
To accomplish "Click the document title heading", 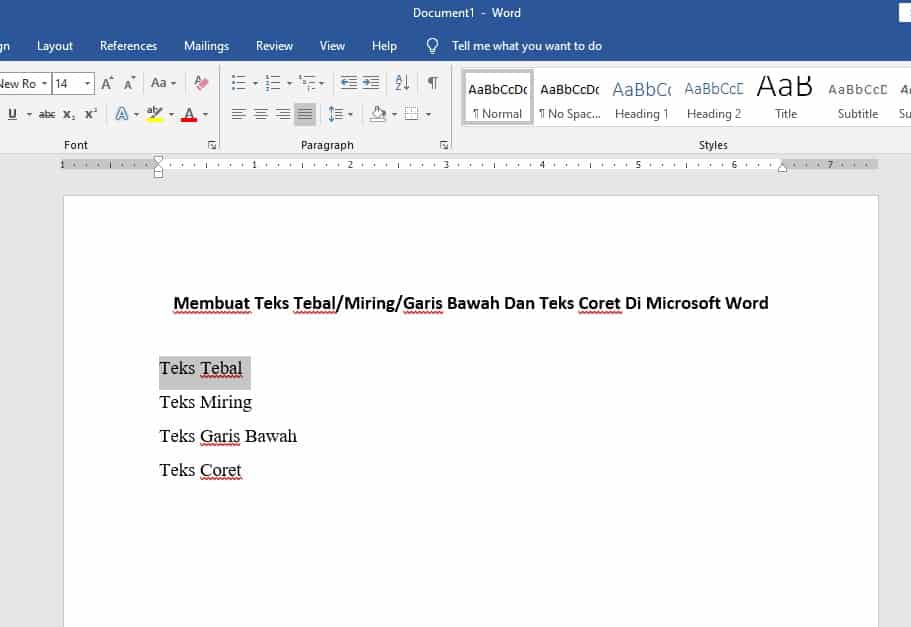I will [471, 303].
